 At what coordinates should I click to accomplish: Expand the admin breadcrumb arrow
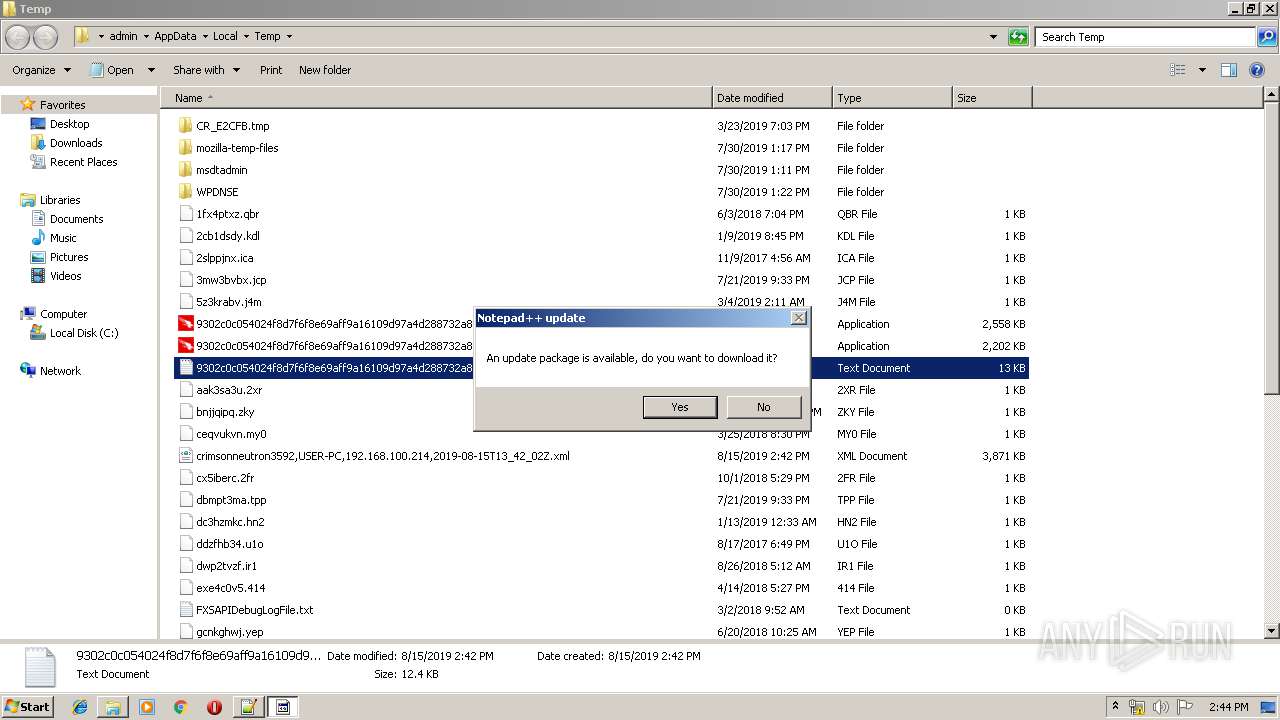(x=146, y=37)
